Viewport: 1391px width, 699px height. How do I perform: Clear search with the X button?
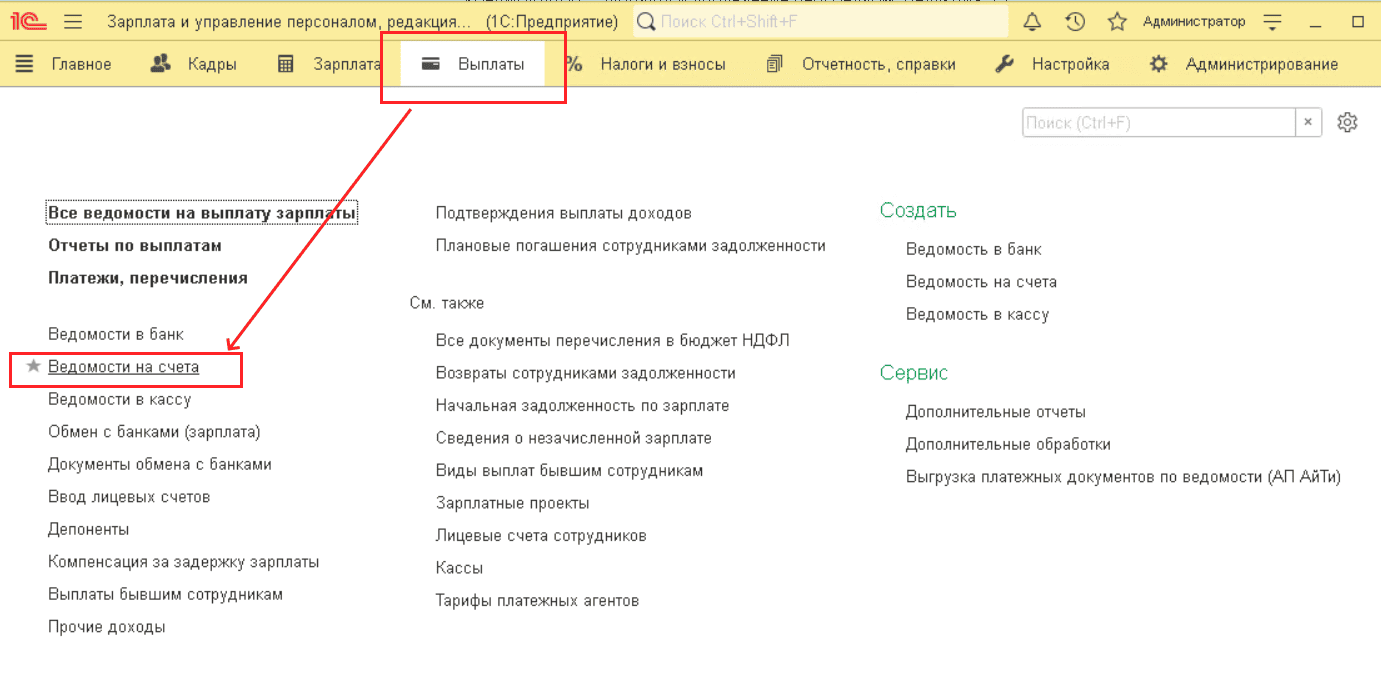point(1308,123)
